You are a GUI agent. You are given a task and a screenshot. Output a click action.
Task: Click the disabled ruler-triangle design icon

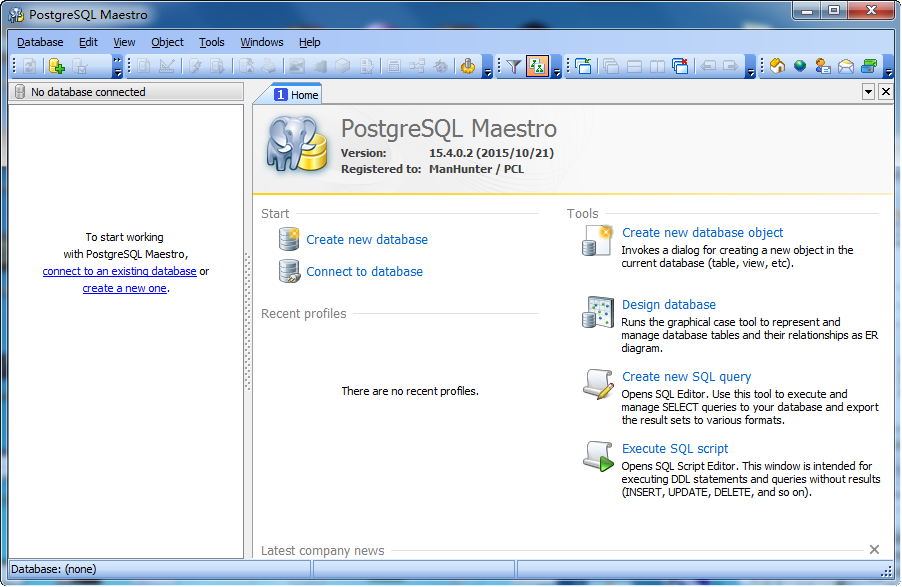click(167, 66)
